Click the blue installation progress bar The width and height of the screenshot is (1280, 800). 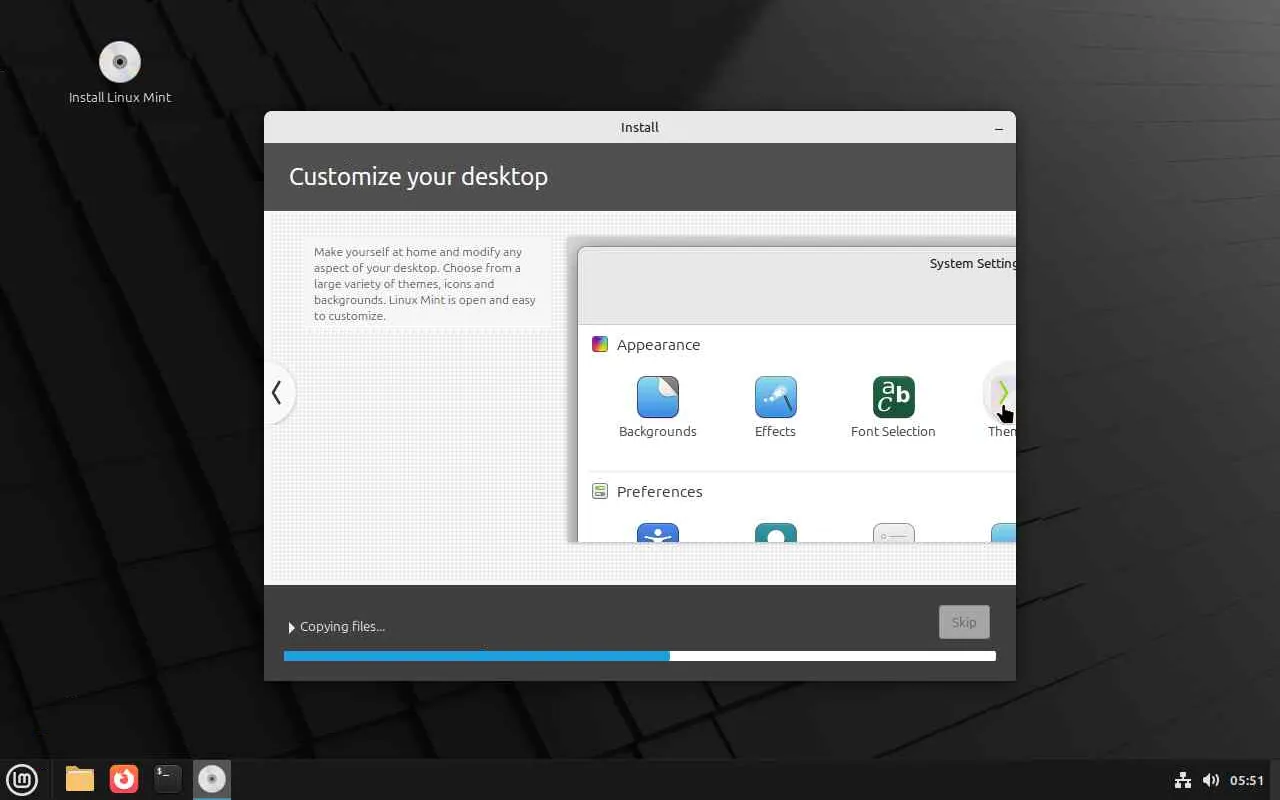coord(640,656)
